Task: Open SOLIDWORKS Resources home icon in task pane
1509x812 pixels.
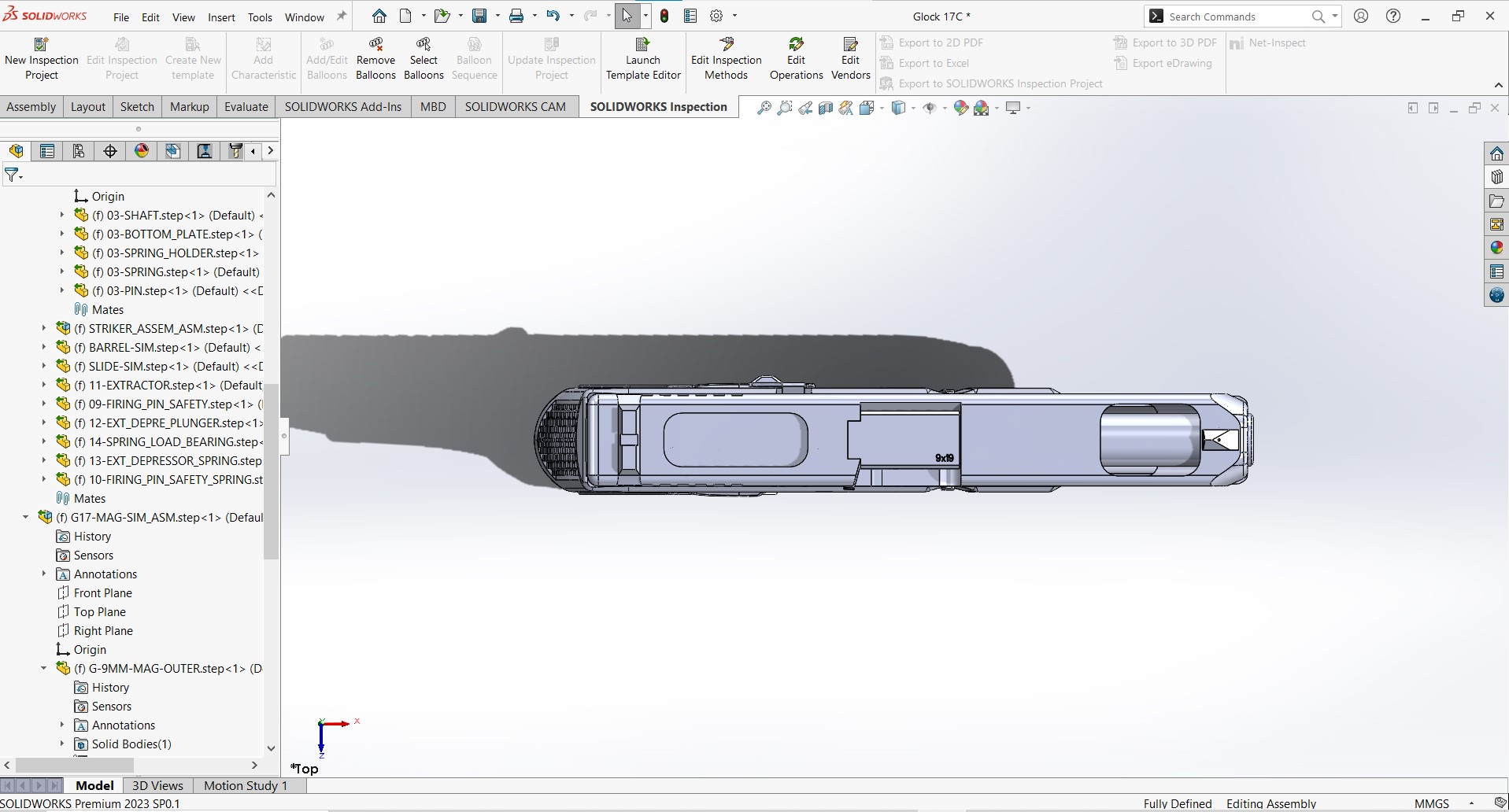Action: point(1496,153)
